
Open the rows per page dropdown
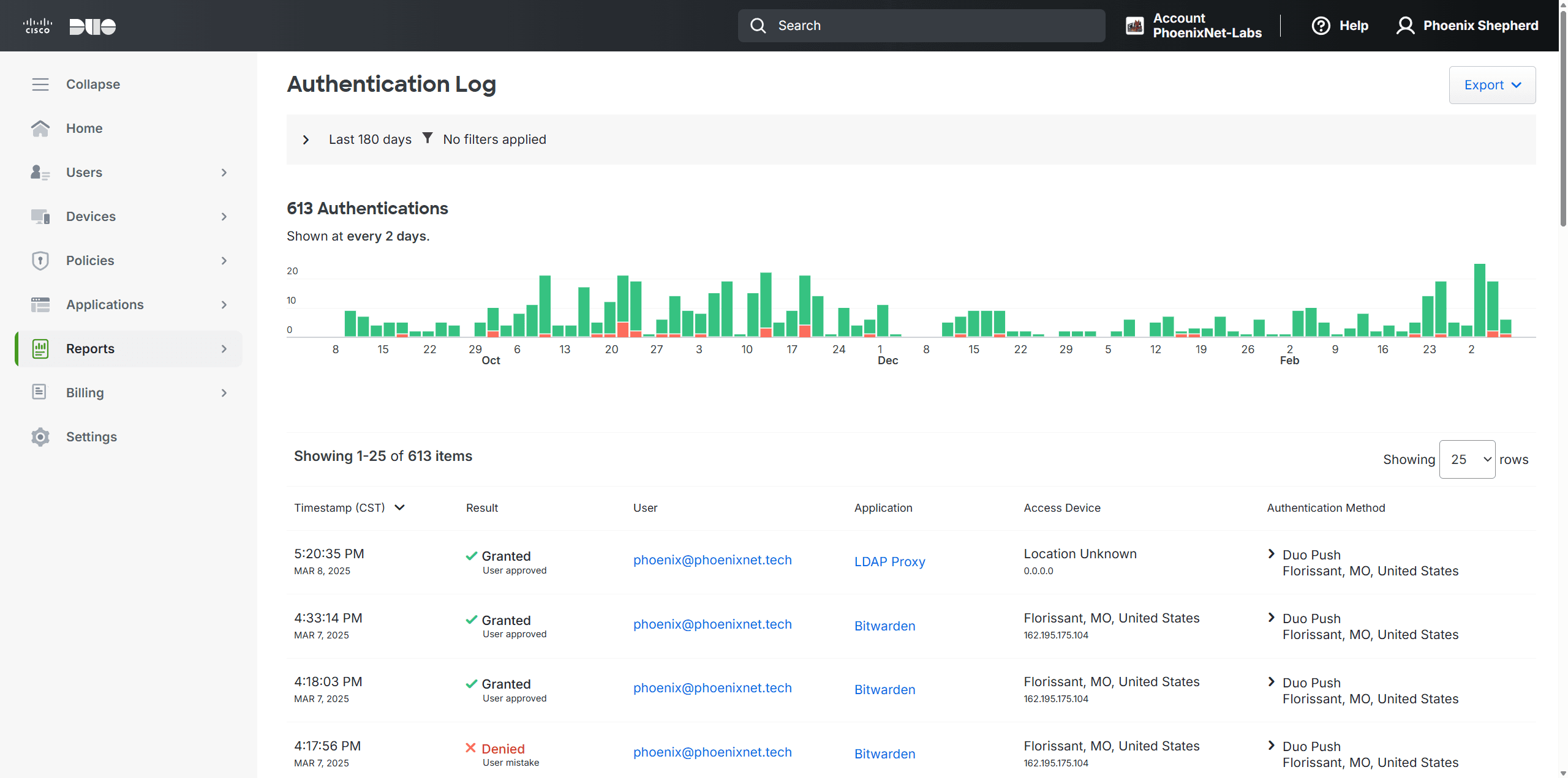tap(1467, 459)
